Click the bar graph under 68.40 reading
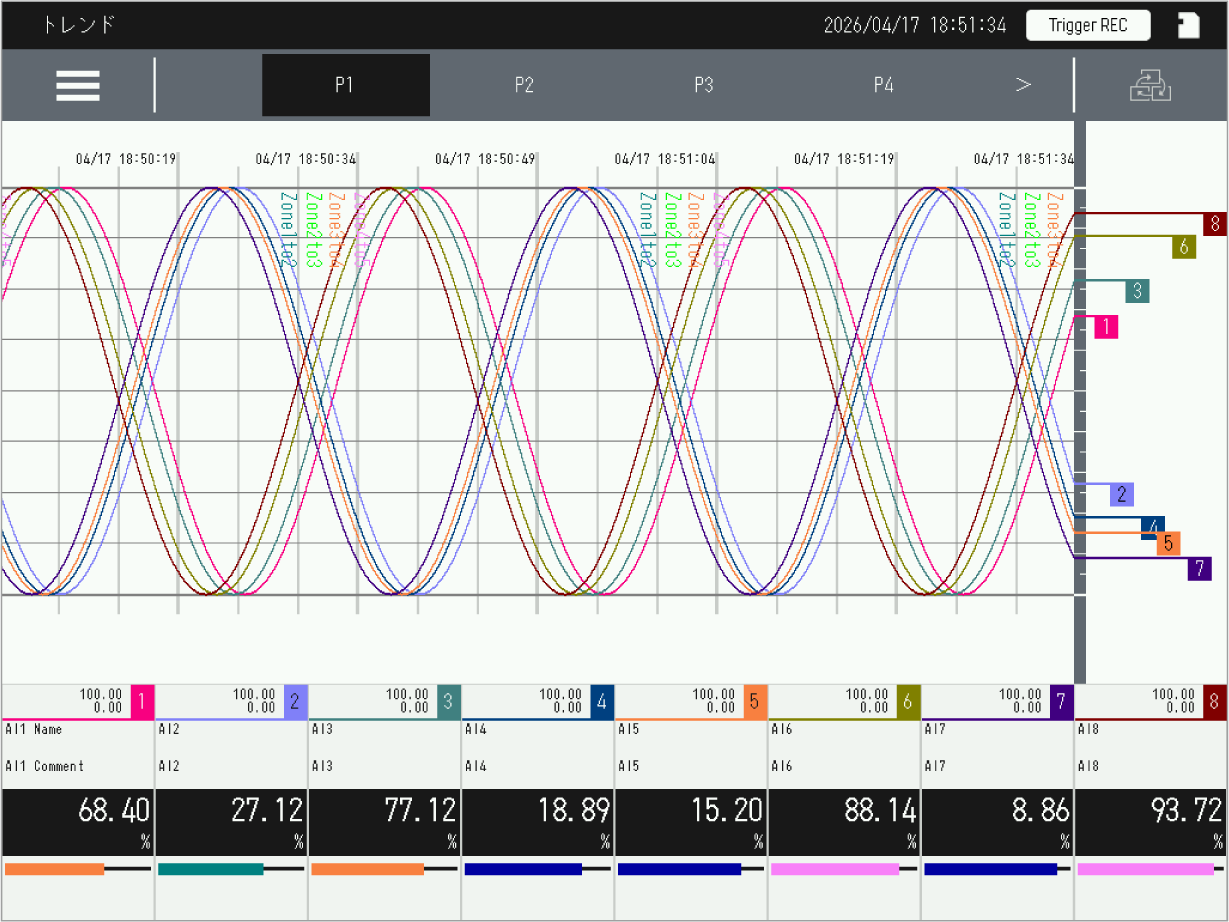 [x=78, y=869]
